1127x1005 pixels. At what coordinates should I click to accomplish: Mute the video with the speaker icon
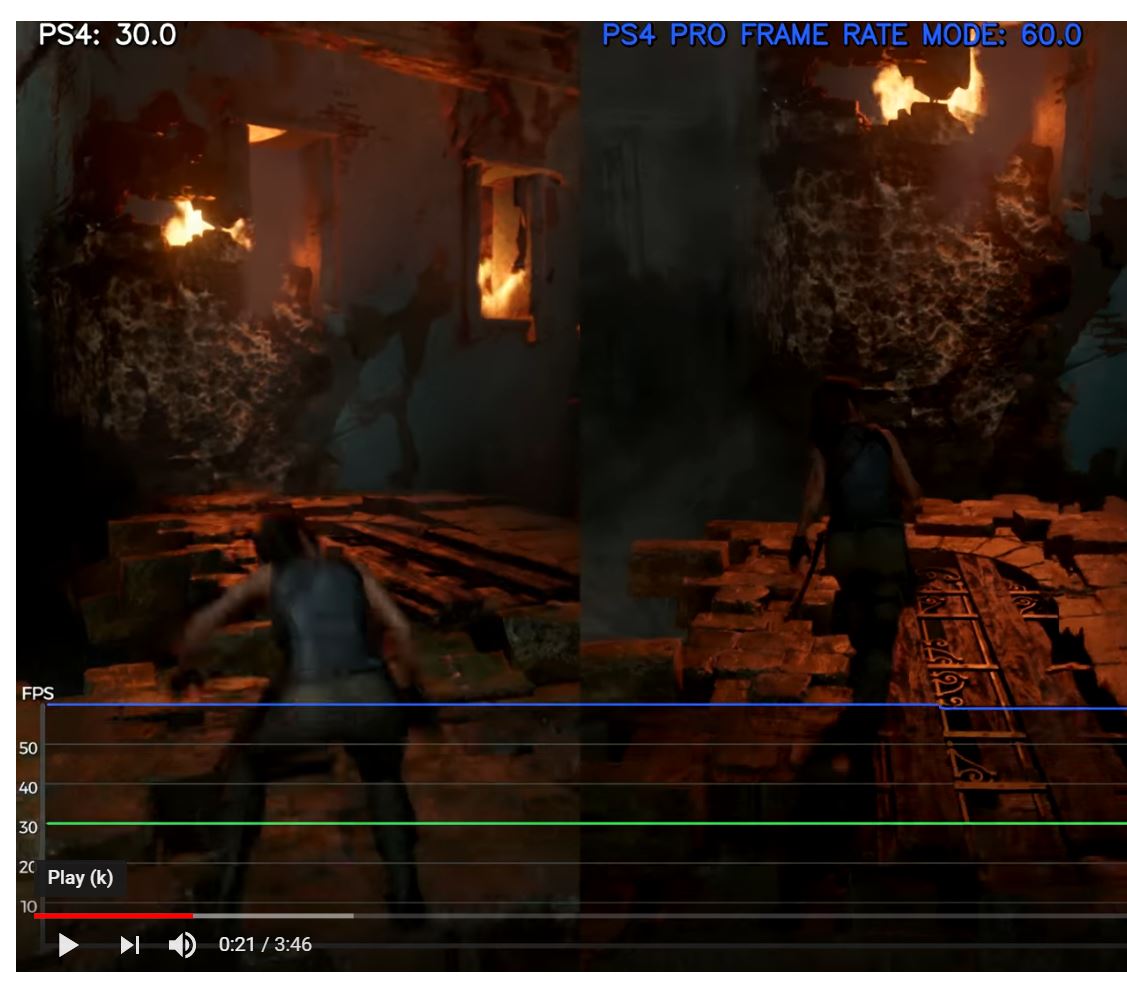pos(182,944)
